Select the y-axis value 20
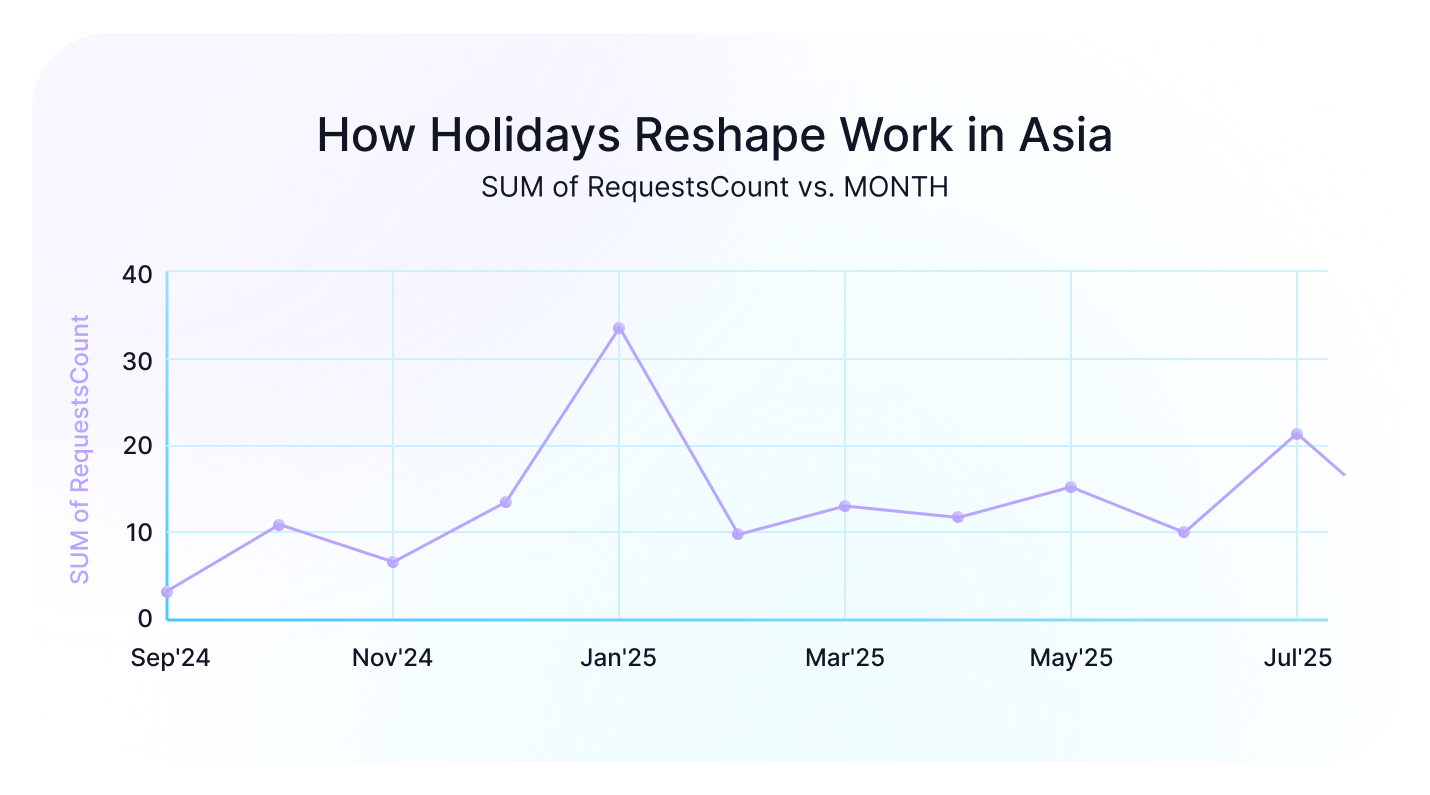Screen dimensions: 1430x795 click(x=140, y=445)
